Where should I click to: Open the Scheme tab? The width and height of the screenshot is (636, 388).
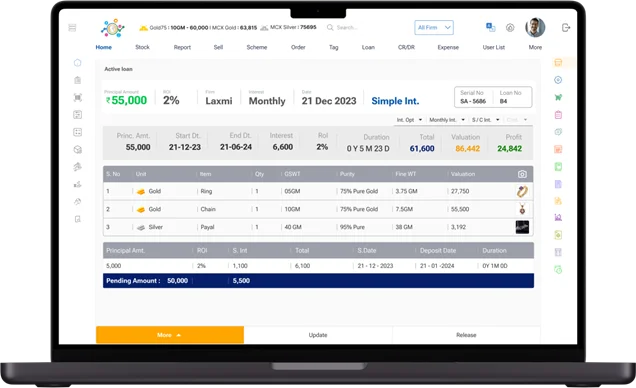pos(257,47)
